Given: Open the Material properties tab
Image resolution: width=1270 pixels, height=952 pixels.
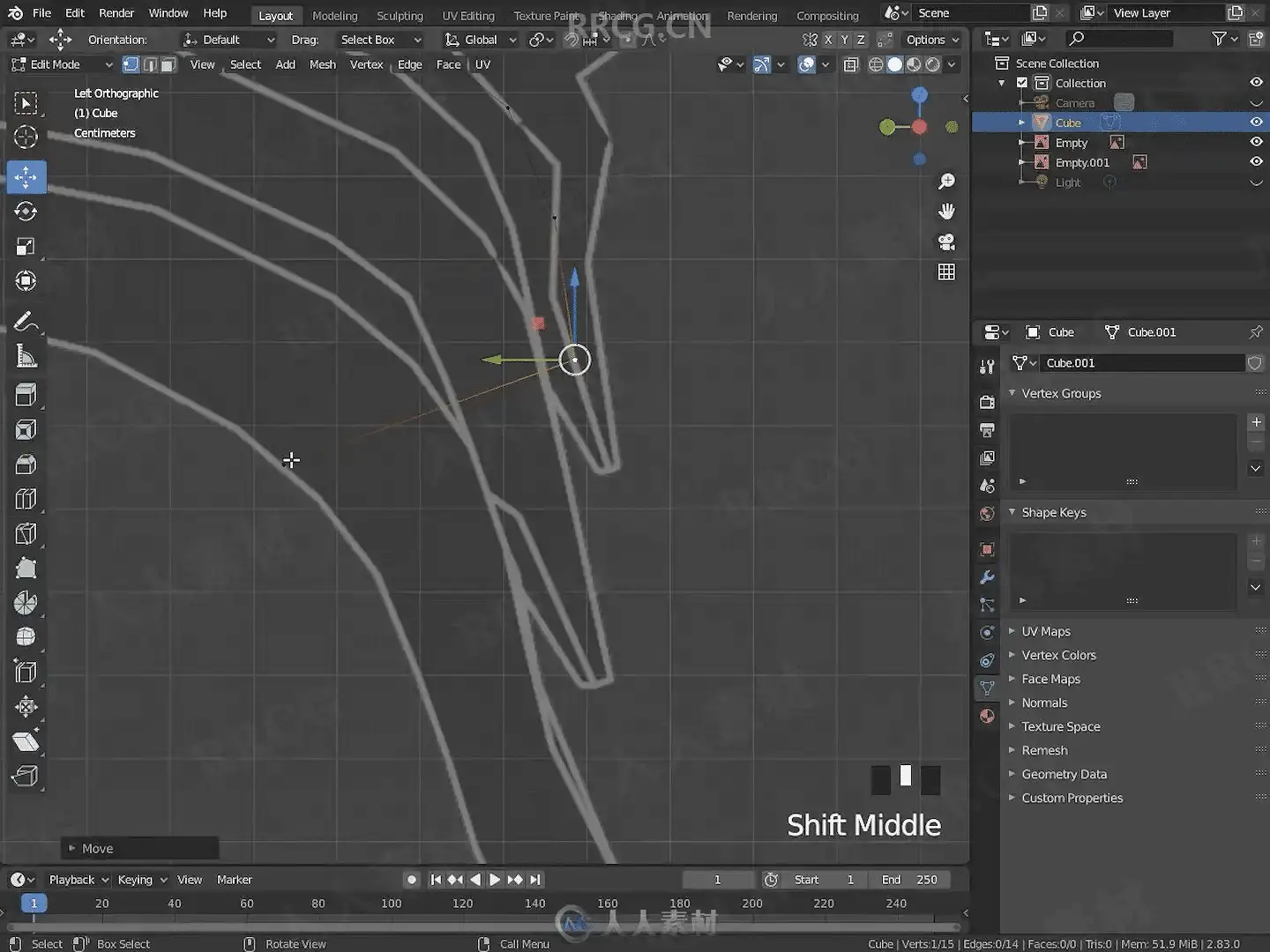Looking at the screenshot, I should click(x=987, y=716).
